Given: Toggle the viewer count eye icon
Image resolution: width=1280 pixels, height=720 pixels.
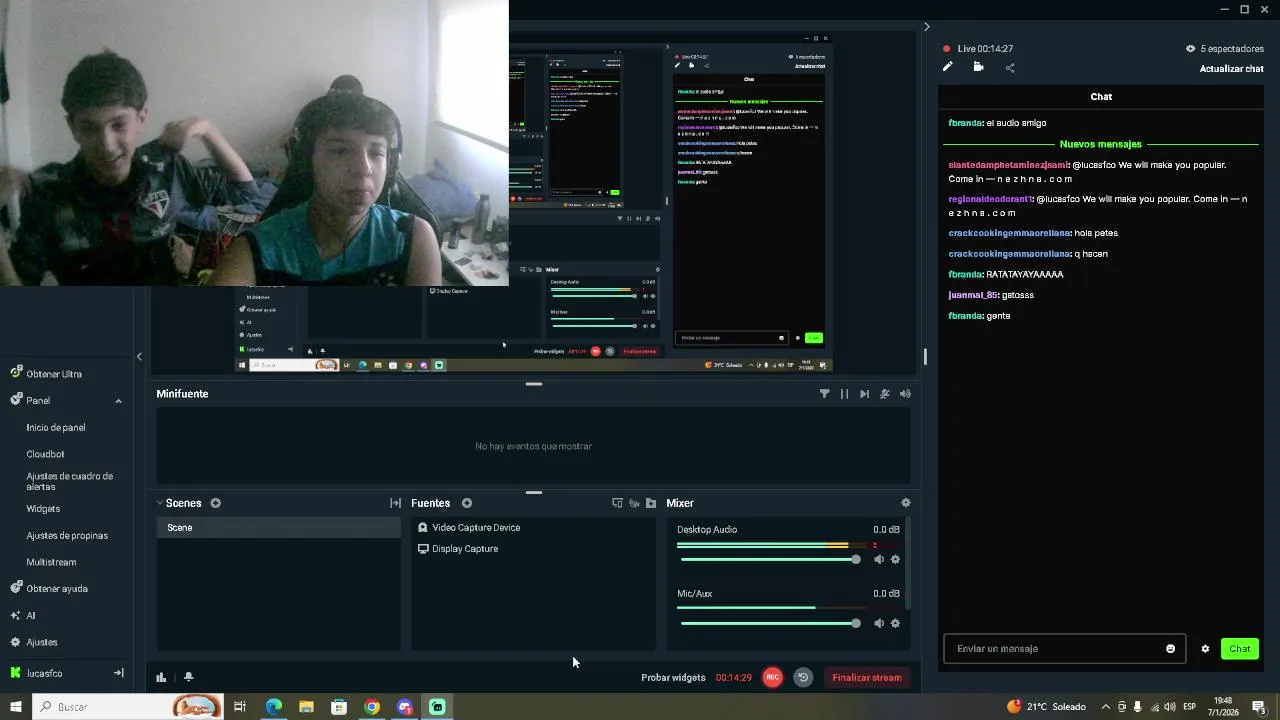Looking at the screenshot, I should pyautogui.click(x=1190, y=48).
